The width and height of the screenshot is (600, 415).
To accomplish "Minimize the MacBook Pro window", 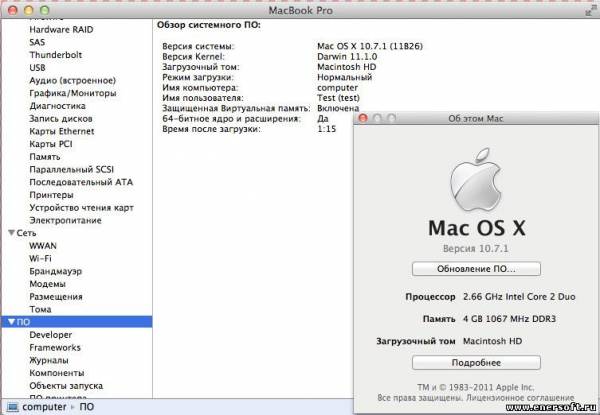I will pos(29,10).
